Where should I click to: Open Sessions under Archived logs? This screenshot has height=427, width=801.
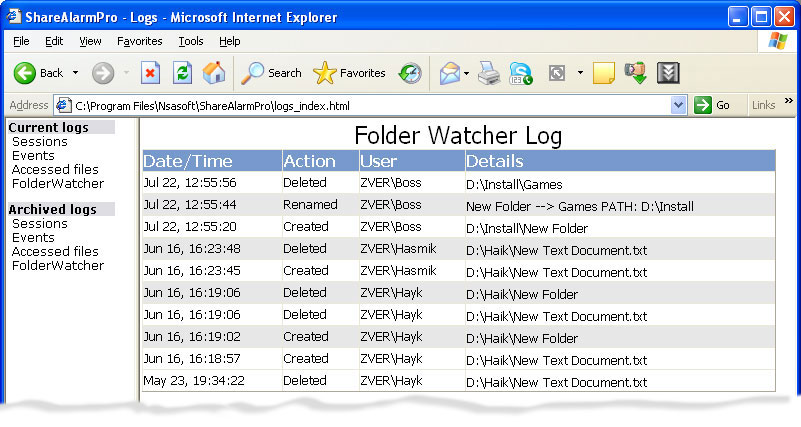click(x=40, y=224)
